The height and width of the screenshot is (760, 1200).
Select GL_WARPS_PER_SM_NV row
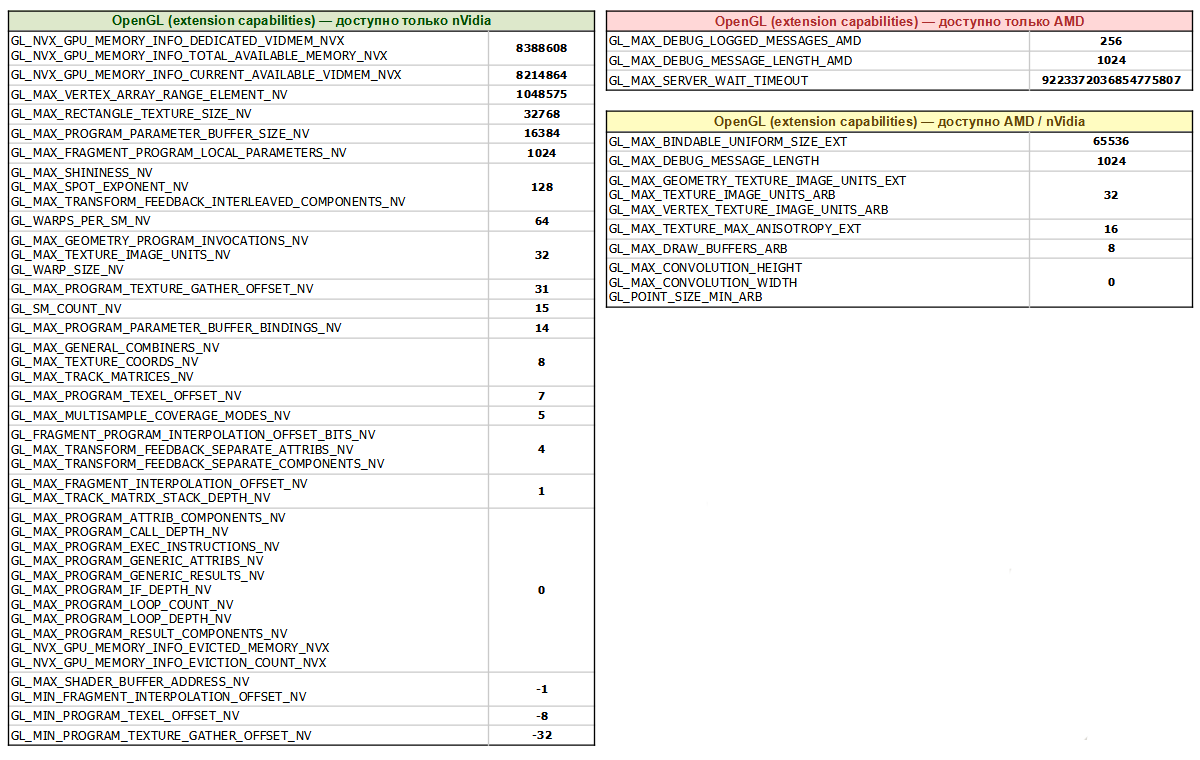tap(301, 221)
